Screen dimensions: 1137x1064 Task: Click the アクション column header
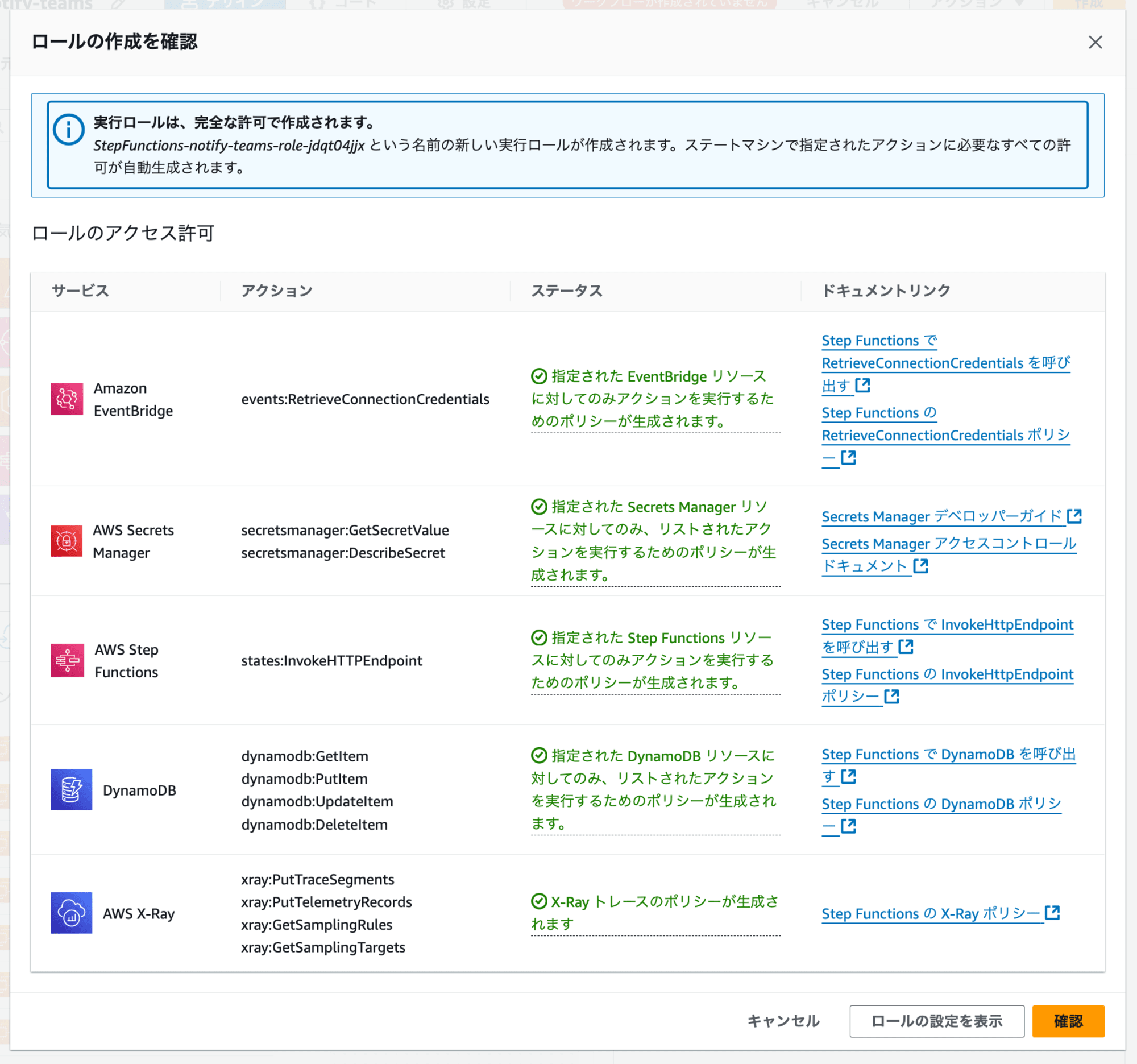pos(277,291)
